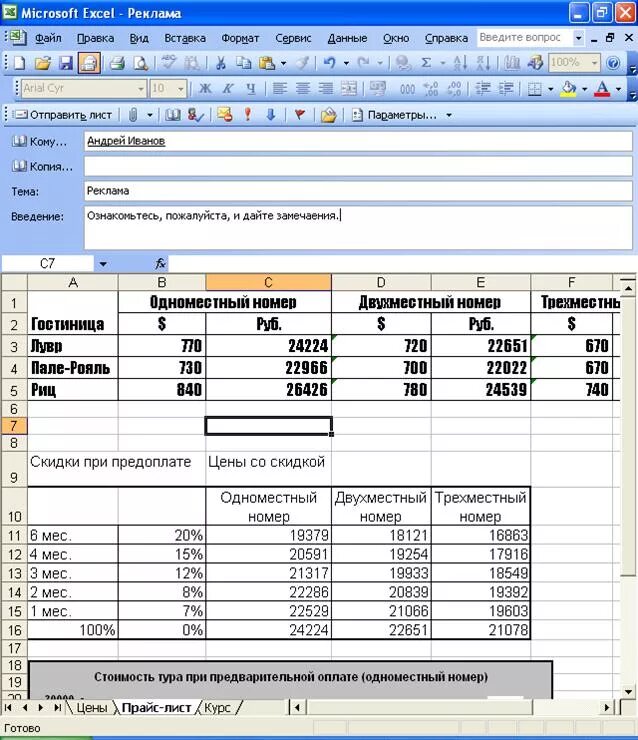Open the address book icon
The height and width of the screenshot is (740, 638).
[x=172, y=115]
